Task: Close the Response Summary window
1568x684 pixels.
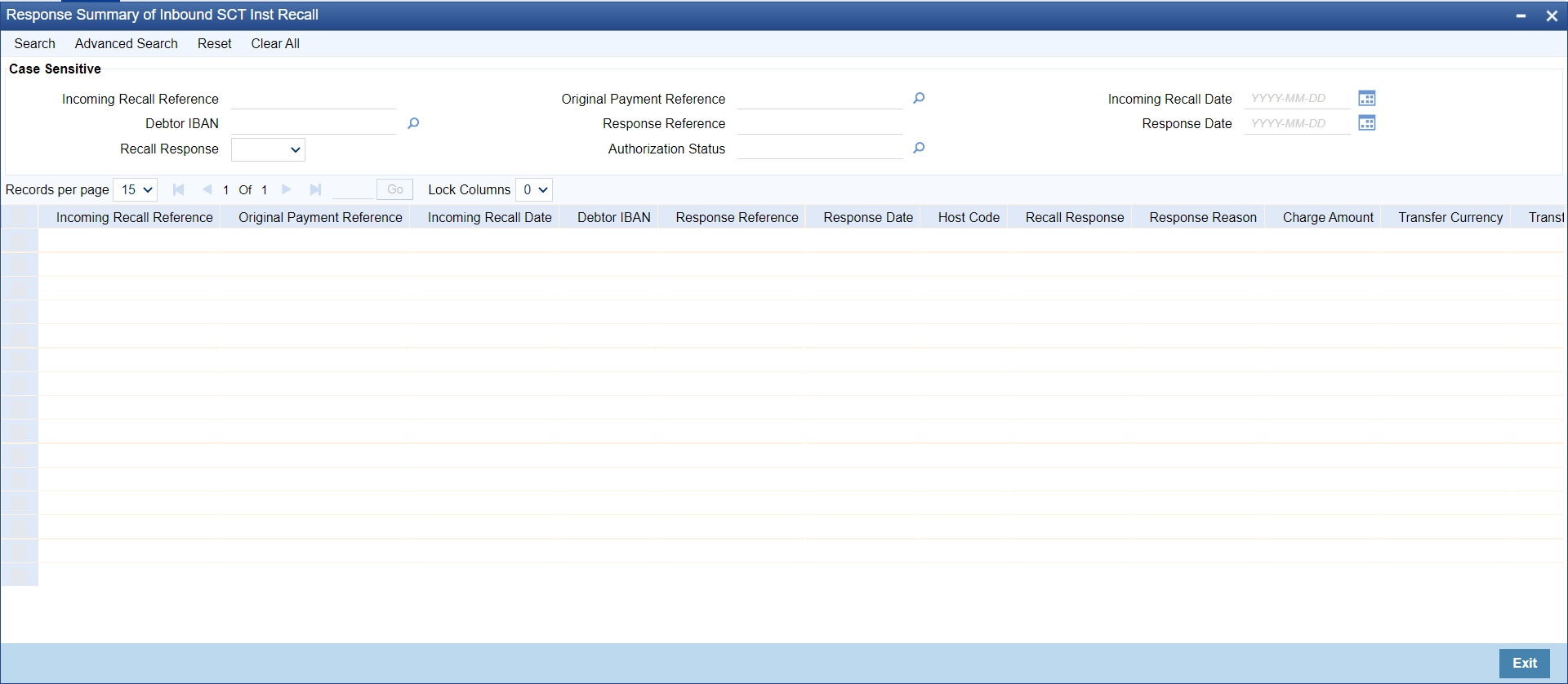Action: [1552, 16]
